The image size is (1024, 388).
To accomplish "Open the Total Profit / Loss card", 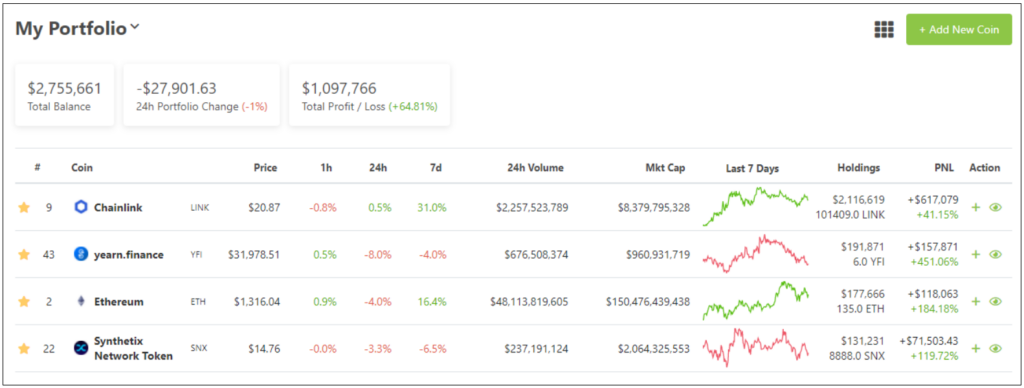I will pos(370,95).
